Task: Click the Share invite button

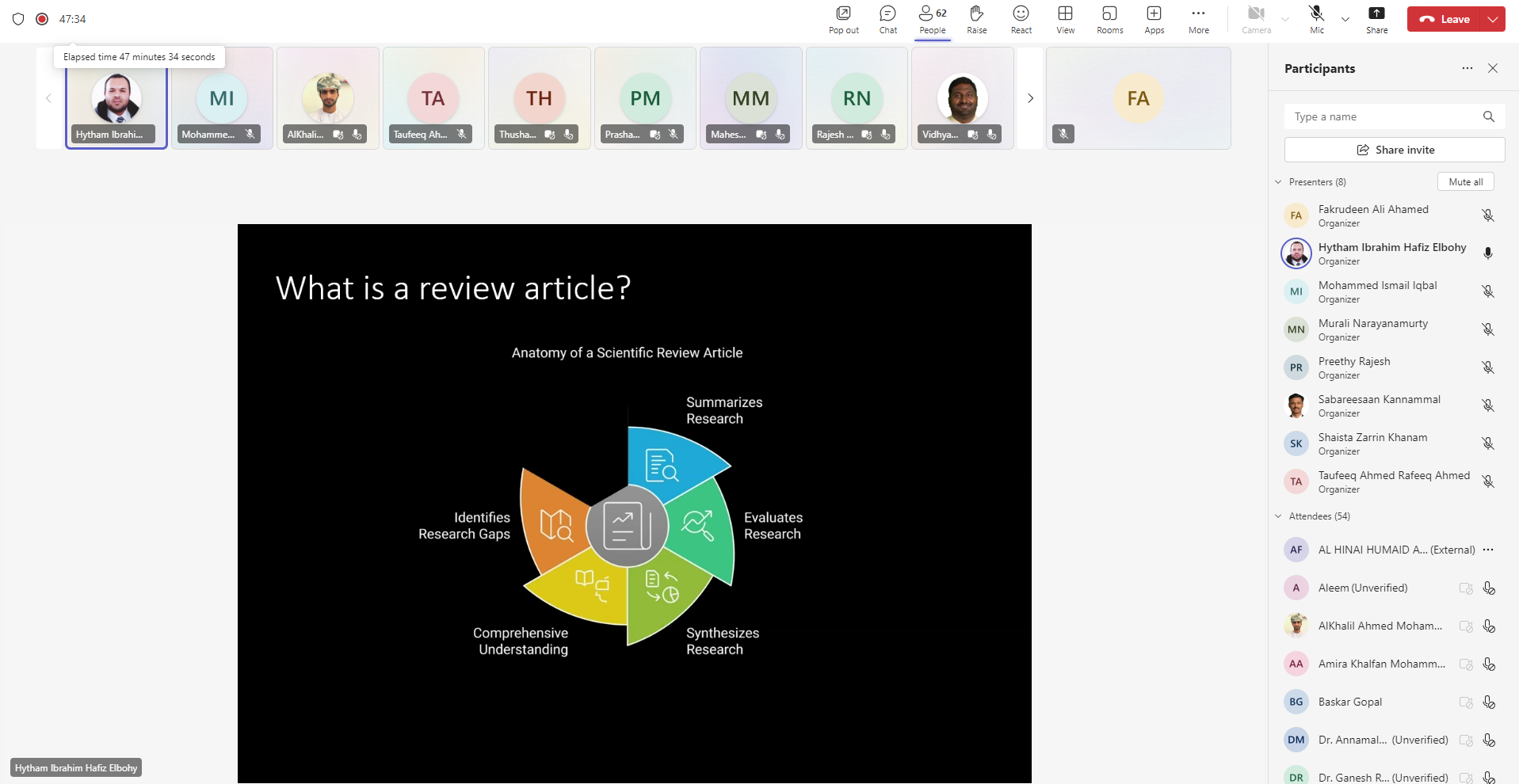Action: click(x=1393, y=150)
